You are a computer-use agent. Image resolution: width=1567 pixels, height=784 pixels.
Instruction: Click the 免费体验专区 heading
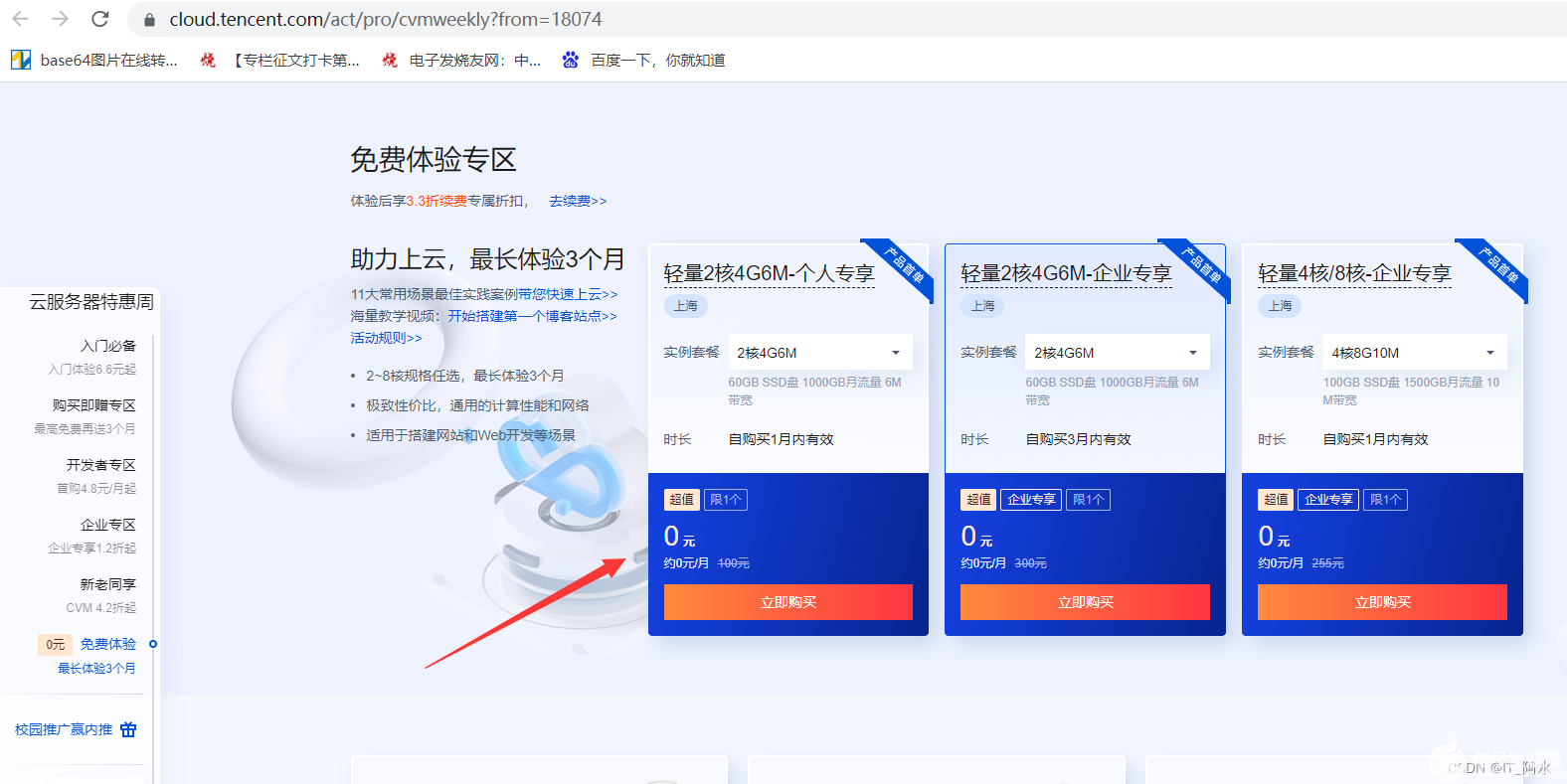pos(434,160)
